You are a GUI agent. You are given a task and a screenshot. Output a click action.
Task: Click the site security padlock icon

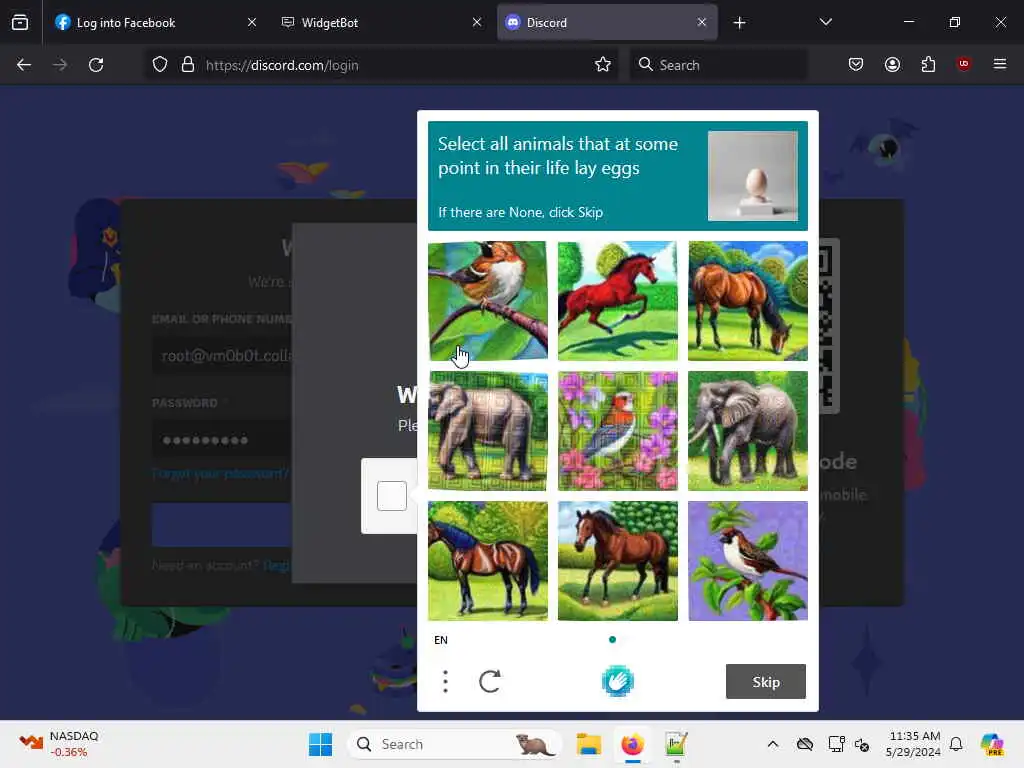[188, 65]
